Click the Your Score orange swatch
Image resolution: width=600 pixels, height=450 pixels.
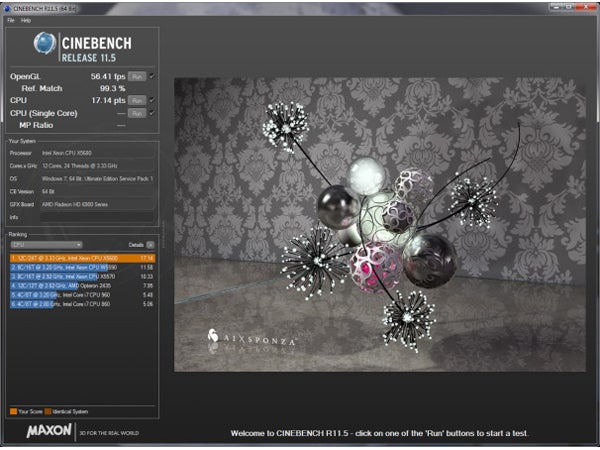pos(13,412)
